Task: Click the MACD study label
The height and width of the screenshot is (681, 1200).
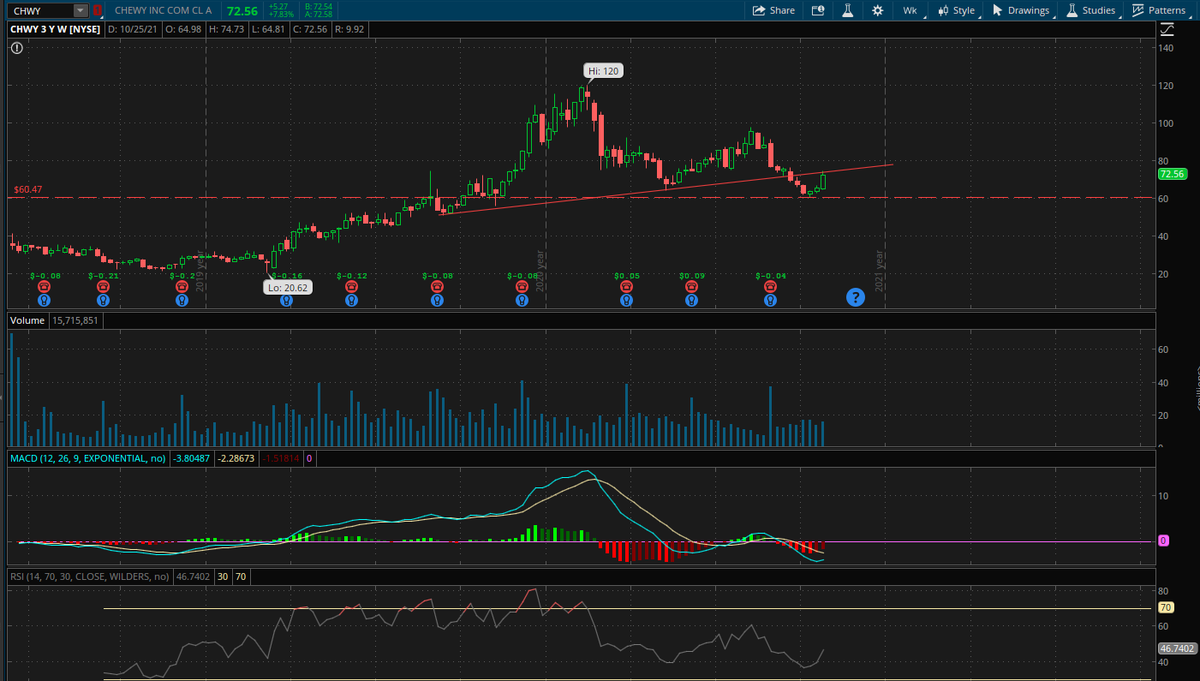Action: tap(88, 458)
